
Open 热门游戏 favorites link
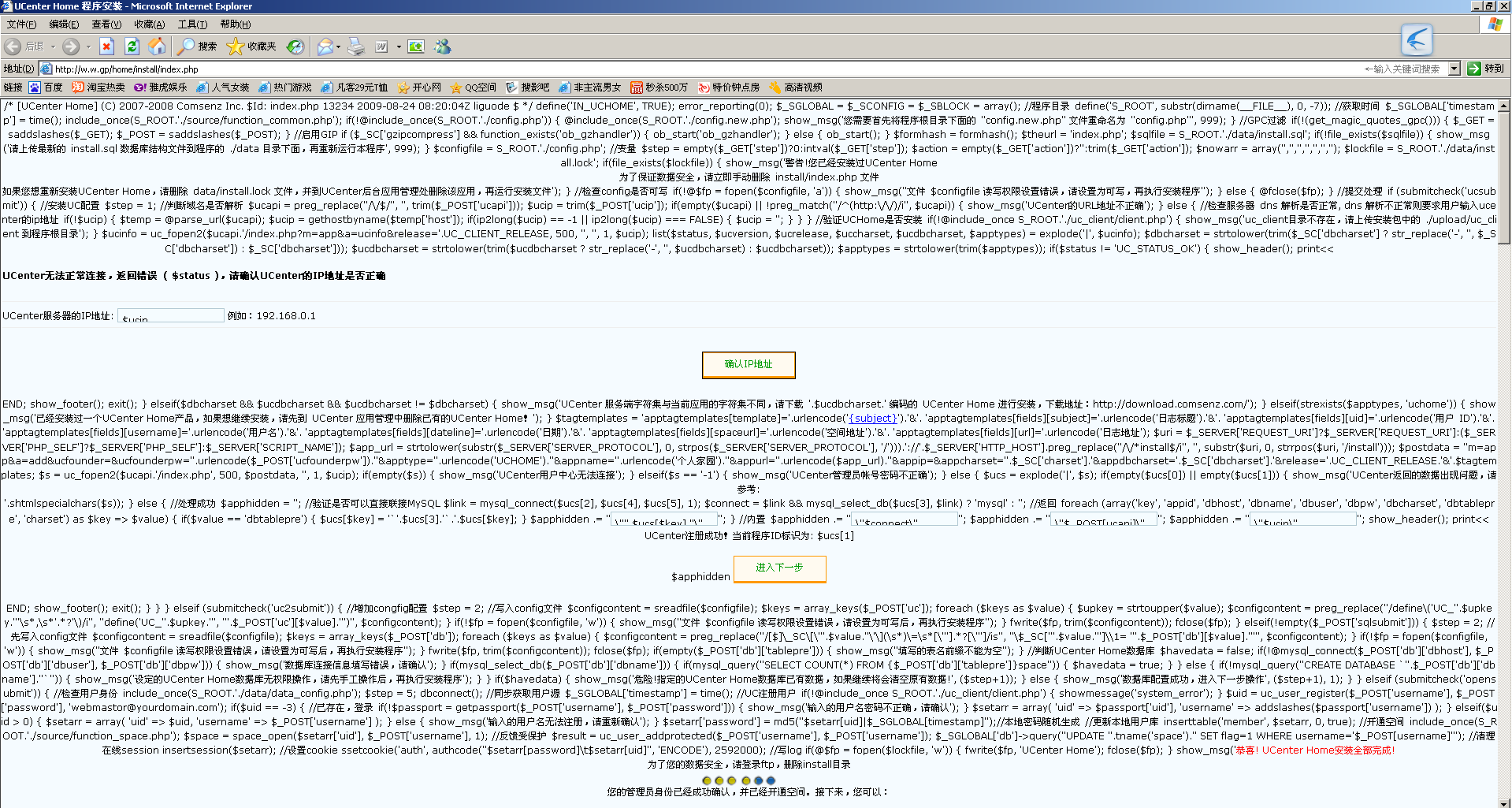click(285, 88)
